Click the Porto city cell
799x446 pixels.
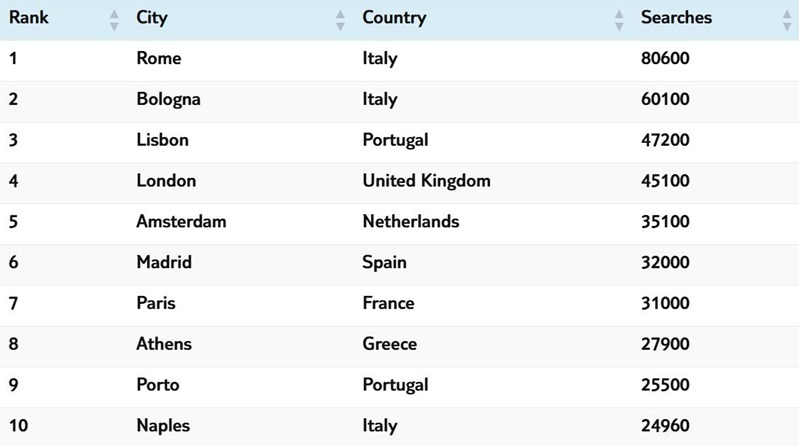tap(158, 385)
